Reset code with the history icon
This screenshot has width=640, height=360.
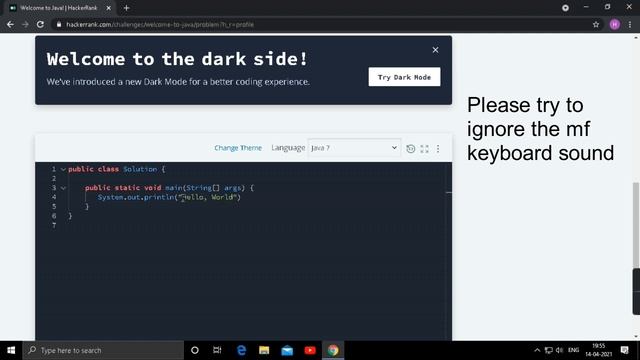coord(411,149)
